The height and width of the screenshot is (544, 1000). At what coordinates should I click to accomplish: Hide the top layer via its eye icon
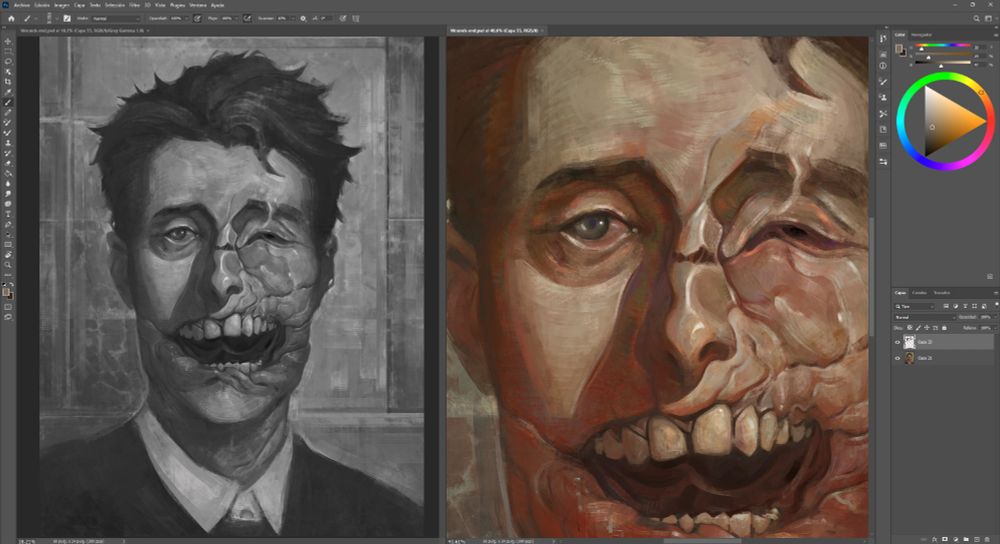(x=897, y=342)
